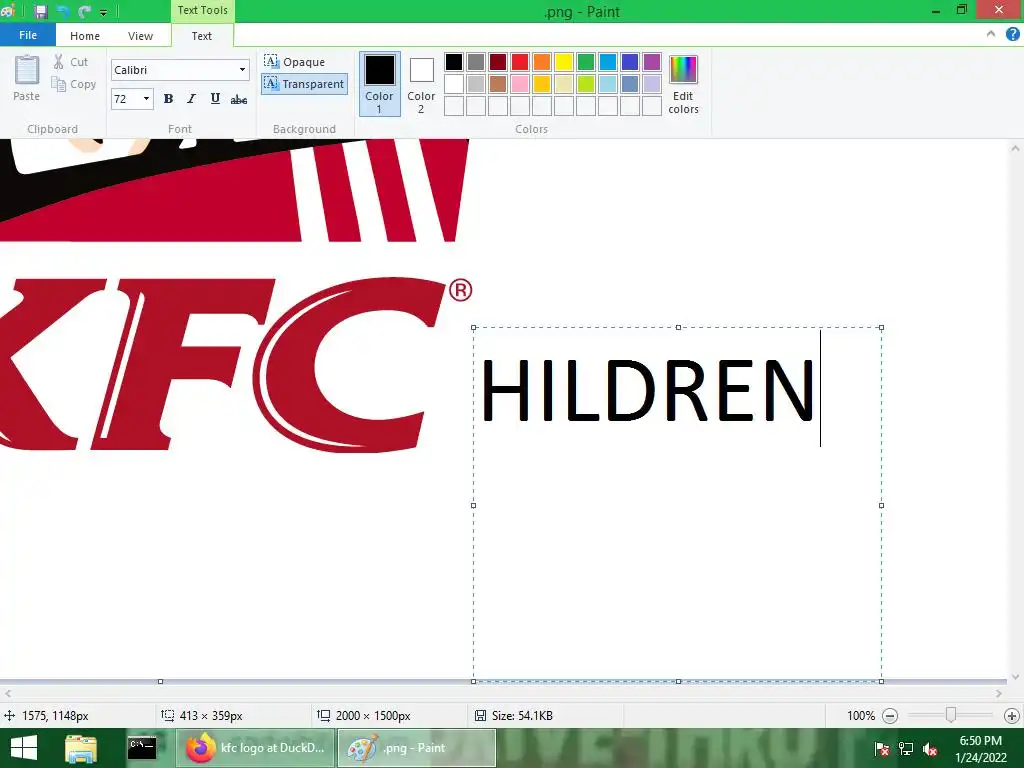
Task: Click the horizontal scrollbar right arrow
Action: (x=999, y=693)
